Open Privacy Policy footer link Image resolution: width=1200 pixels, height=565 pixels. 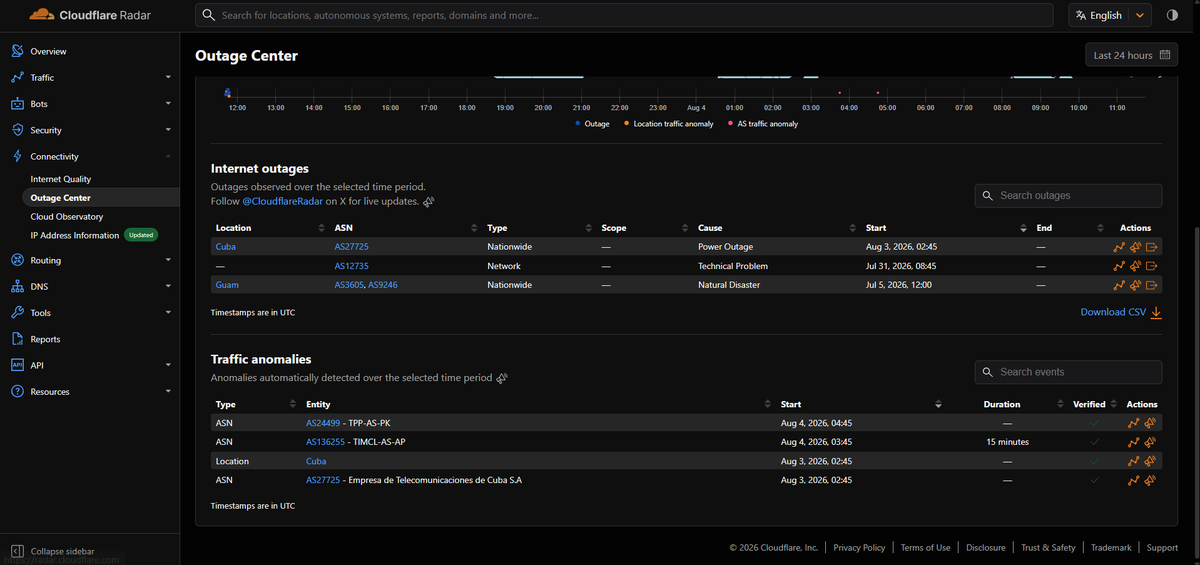coord(859,547)
